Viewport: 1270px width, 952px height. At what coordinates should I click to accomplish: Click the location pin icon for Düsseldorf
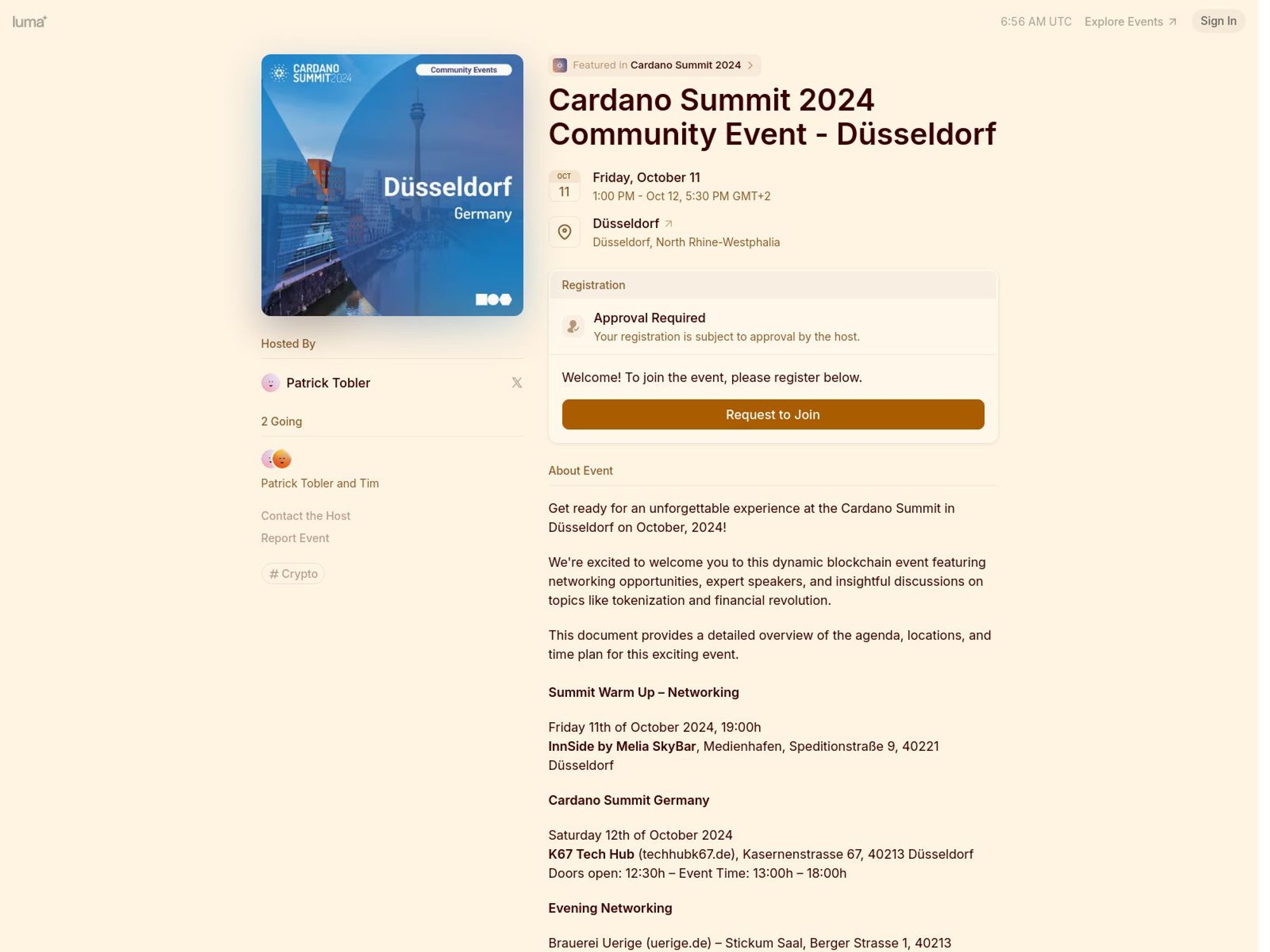click(565, 232)
